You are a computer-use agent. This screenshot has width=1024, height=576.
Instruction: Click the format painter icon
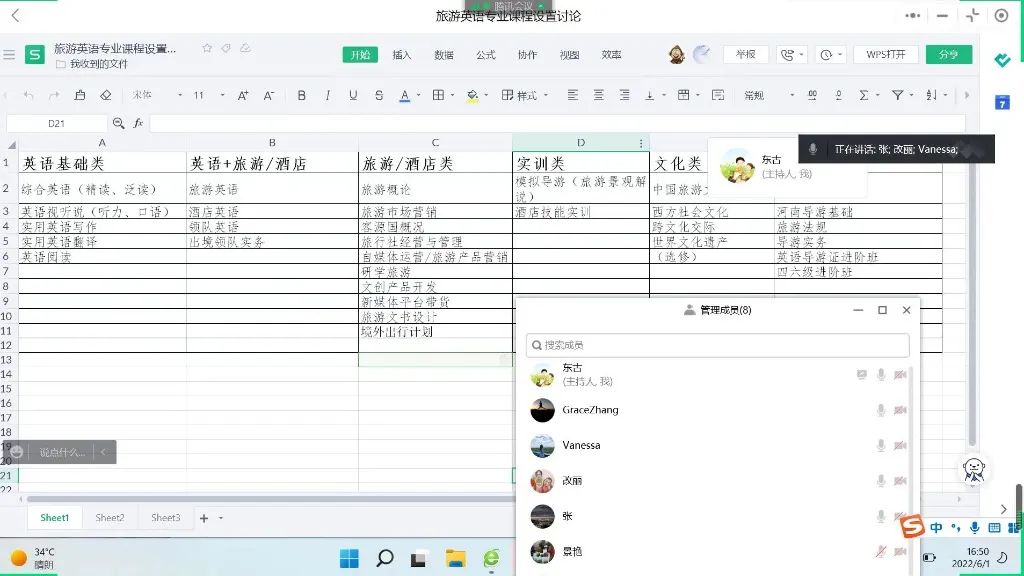(x=80, y=96)
